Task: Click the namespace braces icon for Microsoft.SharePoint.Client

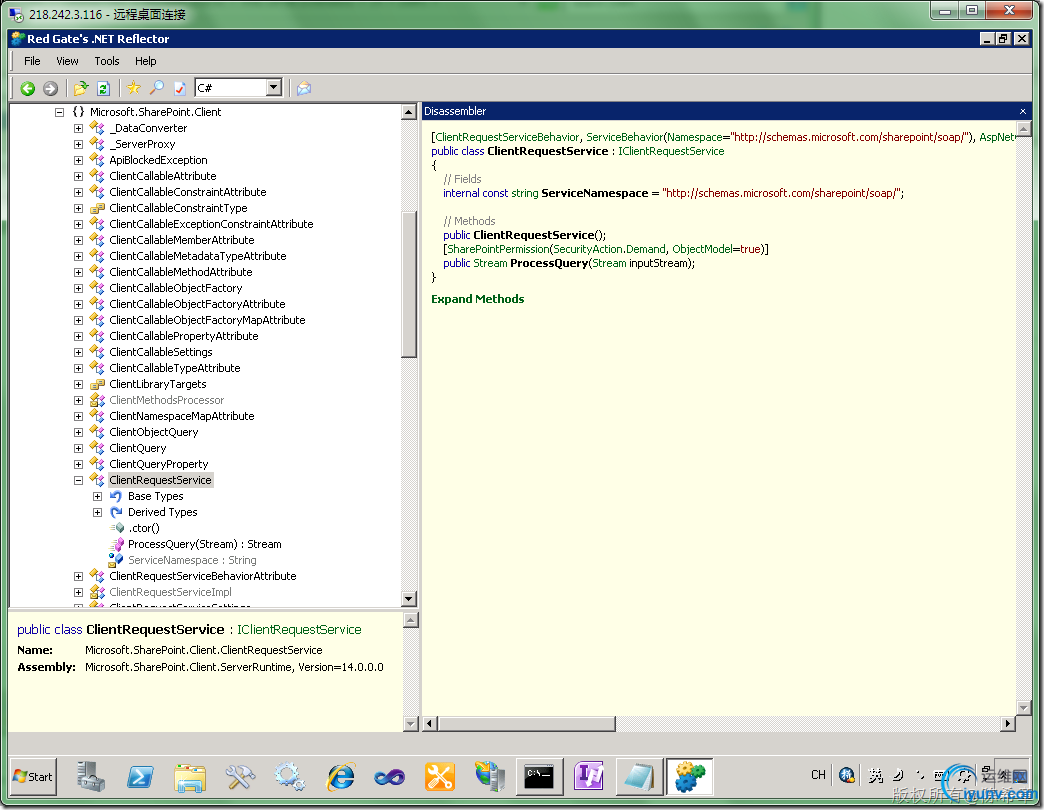Action: 79,112
